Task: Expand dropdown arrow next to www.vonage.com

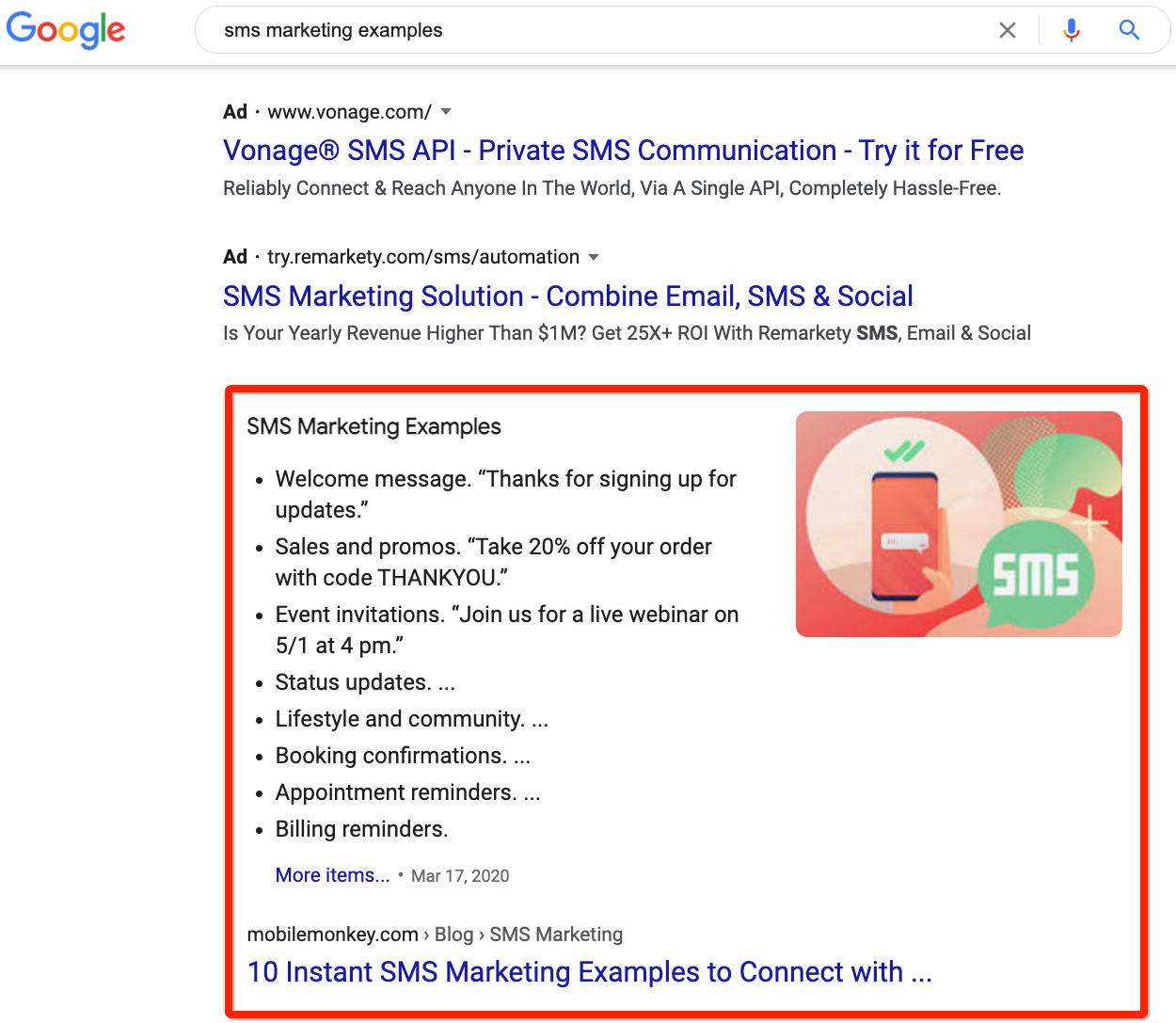Action: click(446, 112)
